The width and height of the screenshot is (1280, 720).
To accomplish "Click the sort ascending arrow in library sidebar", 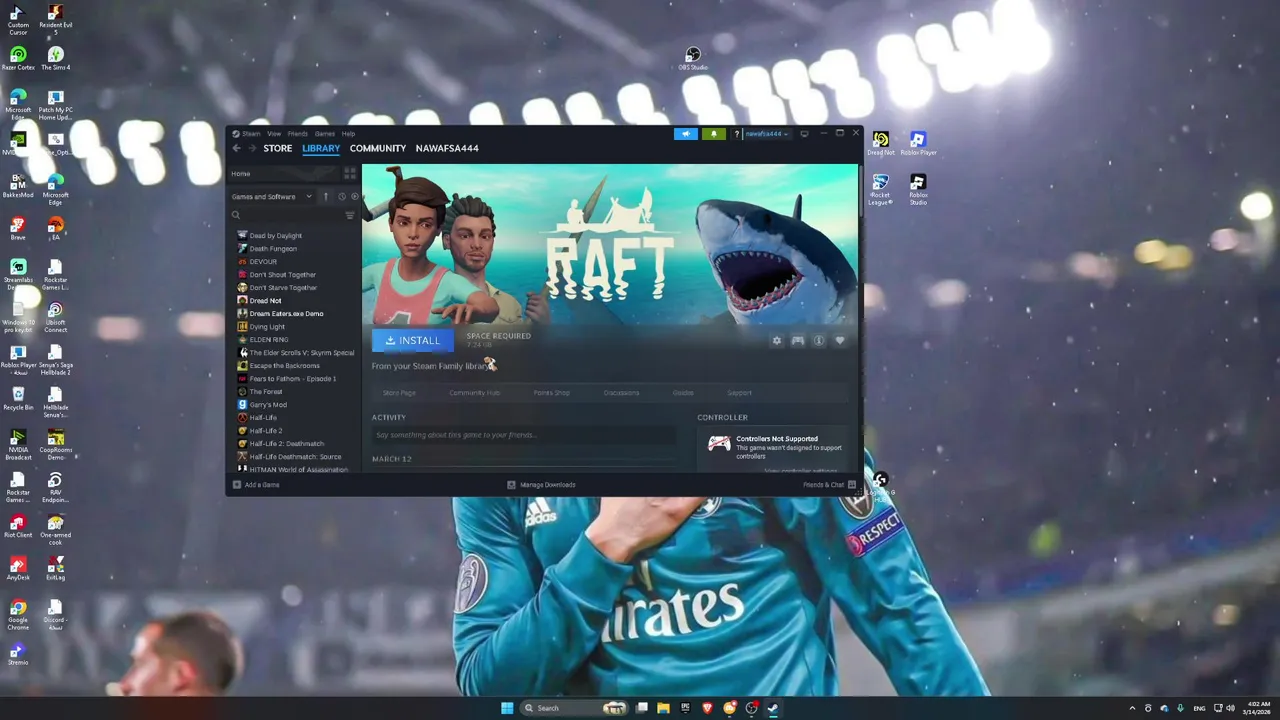I will click(326, 196).
